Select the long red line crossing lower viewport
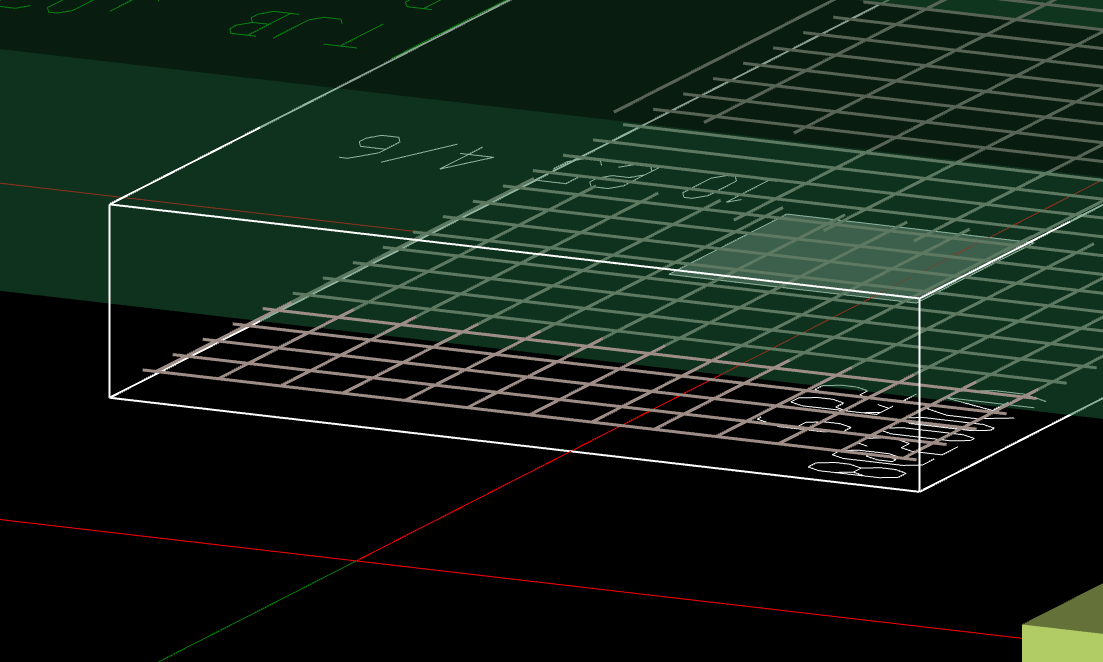 click(x=700, y=602)
